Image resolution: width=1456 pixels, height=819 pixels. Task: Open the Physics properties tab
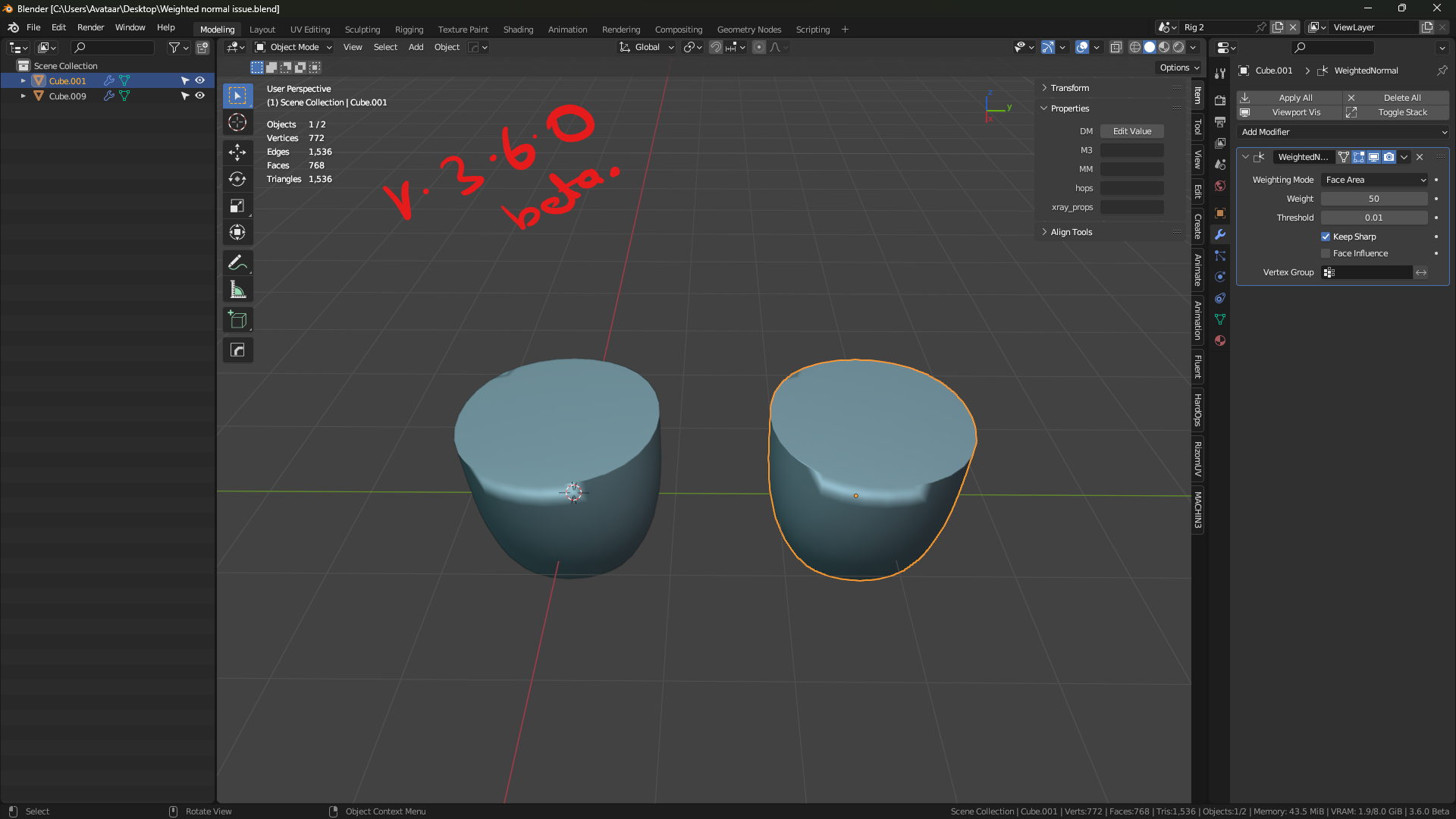click(x=1220, y=277)
